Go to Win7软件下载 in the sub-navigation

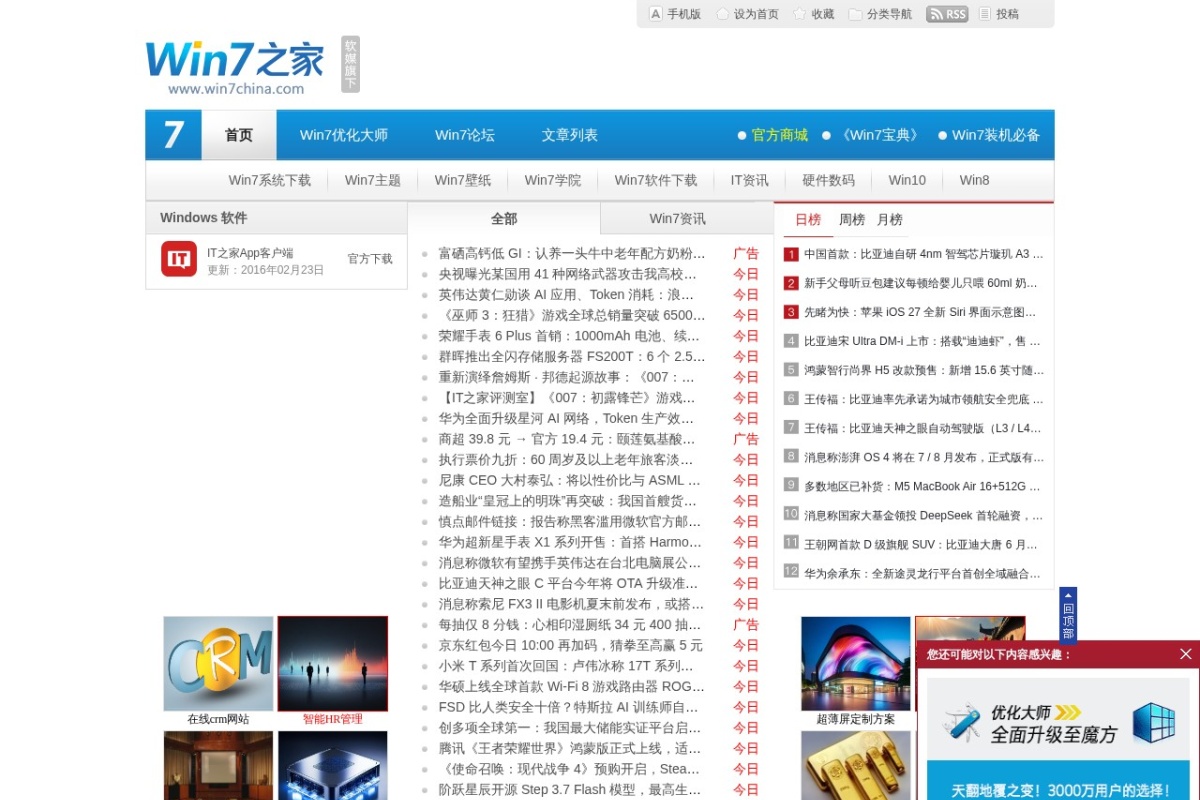click(x=656, y=180)
